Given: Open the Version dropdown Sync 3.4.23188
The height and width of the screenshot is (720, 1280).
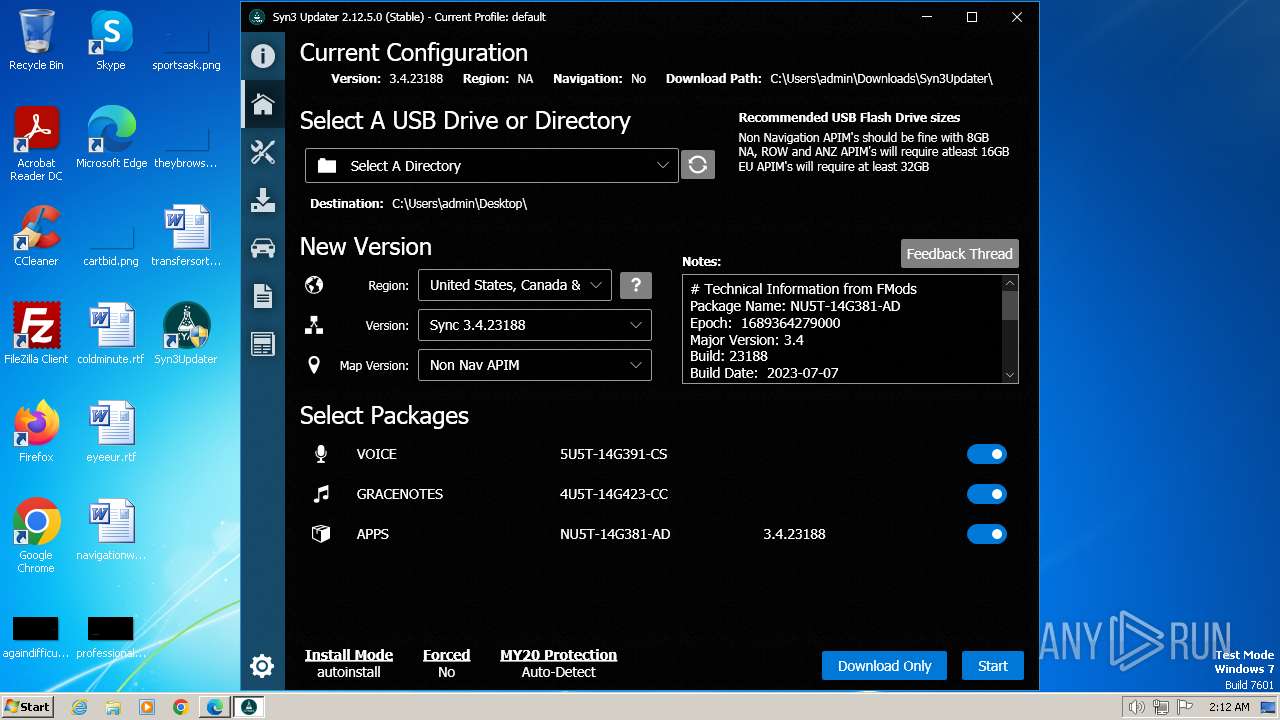Looking at the screenshot, I should click(534, 325).
